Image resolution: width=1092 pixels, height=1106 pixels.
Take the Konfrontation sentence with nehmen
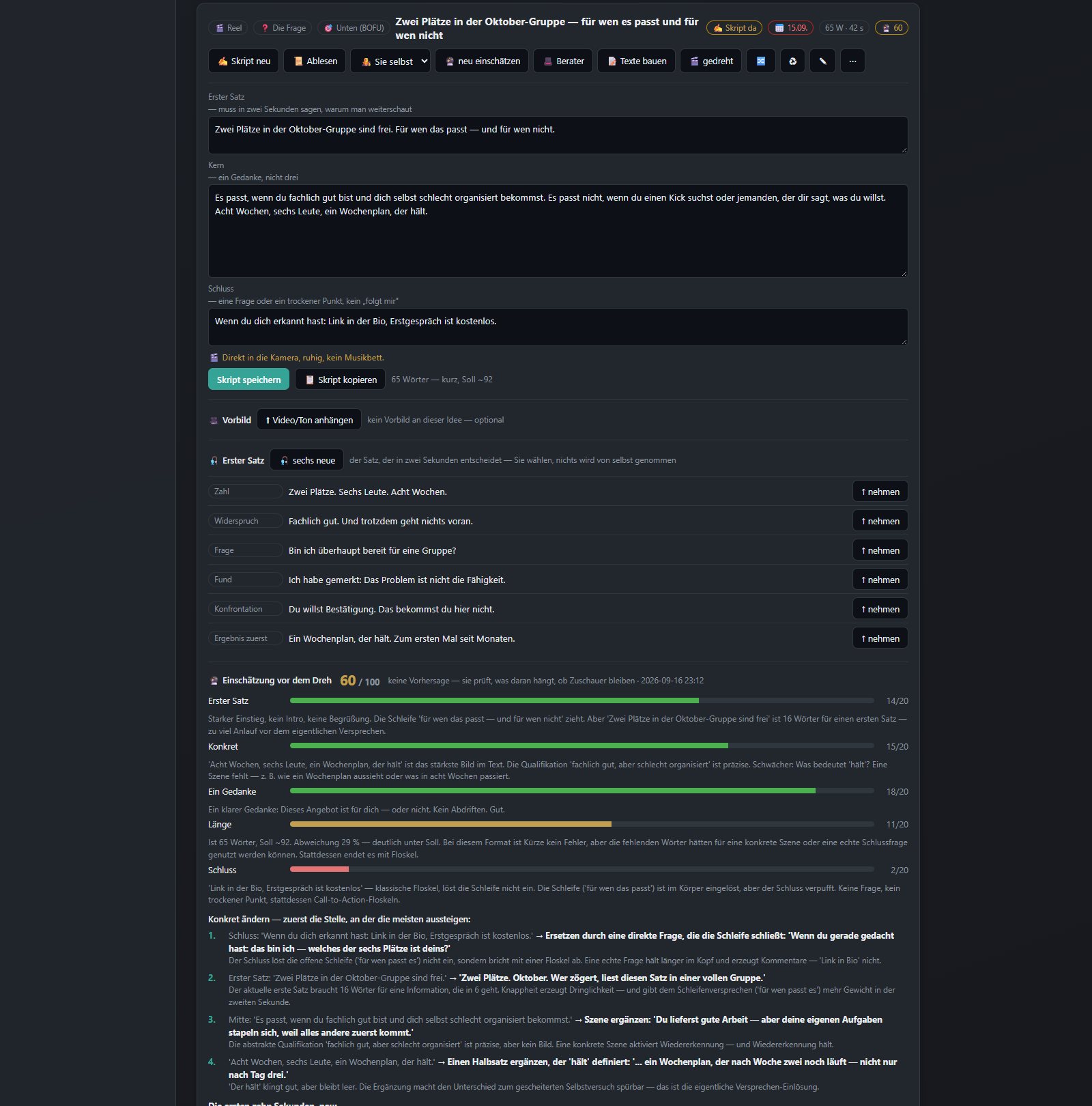point(880,609)
